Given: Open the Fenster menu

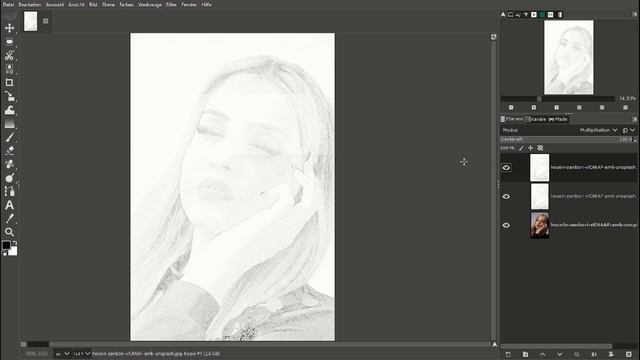Looking at the screenshot, I should pos(189,4).
